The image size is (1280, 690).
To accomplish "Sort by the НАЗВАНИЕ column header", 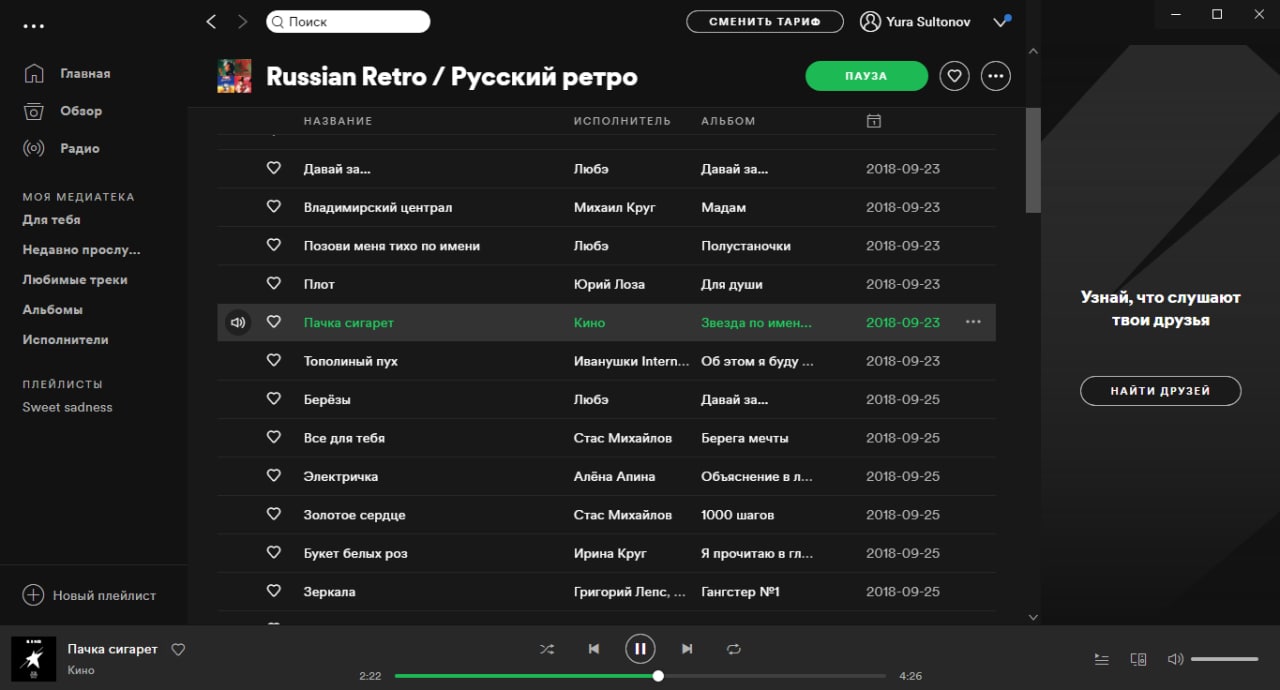I will coord(338,121).
